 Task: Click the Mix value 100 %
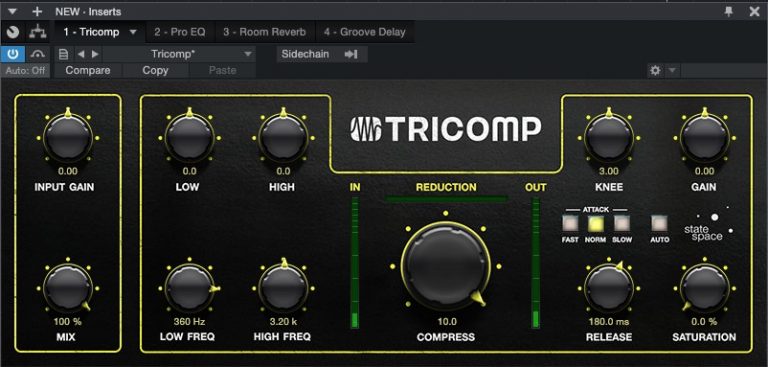coord(68,321)
